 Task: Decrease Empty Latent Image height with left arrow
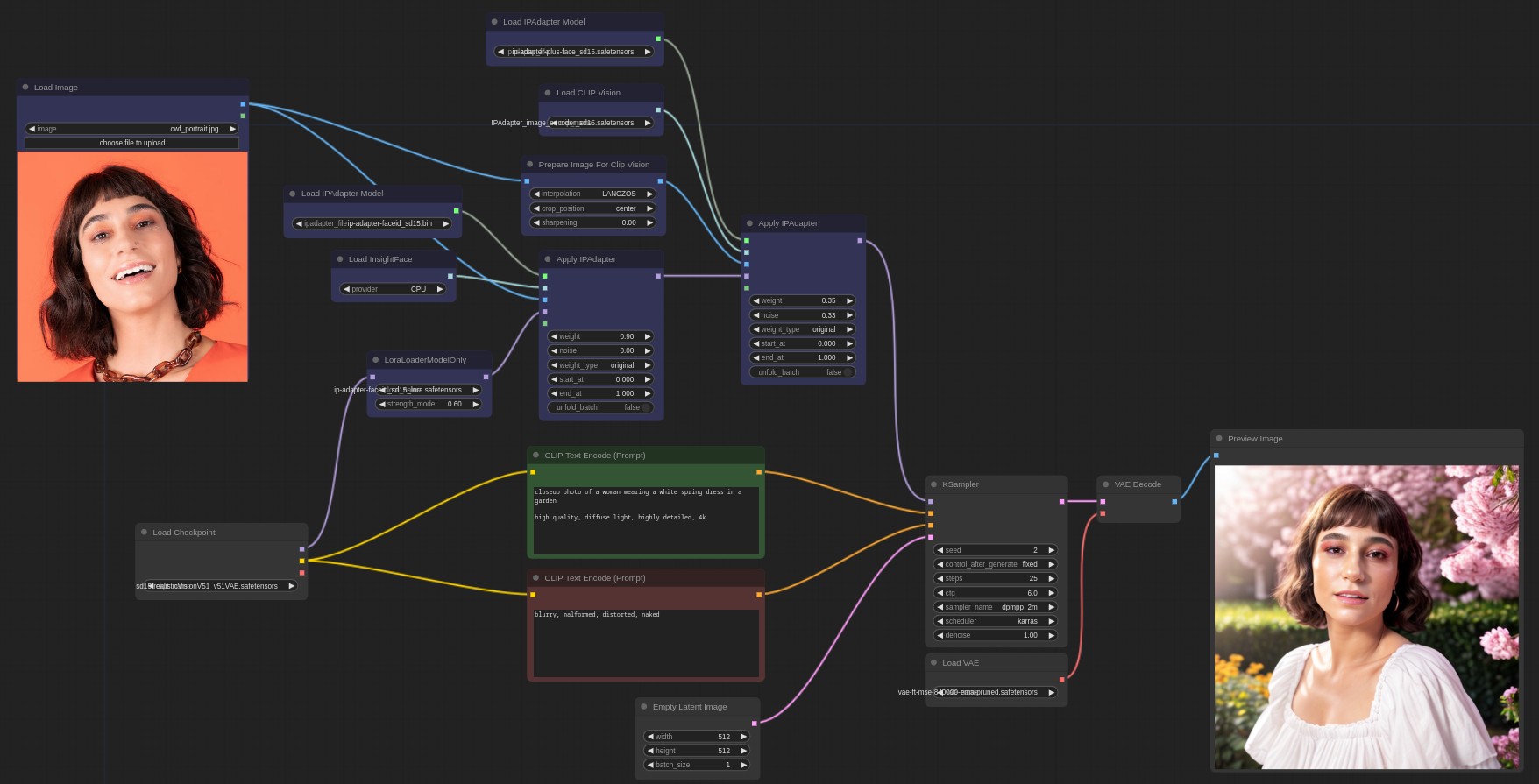pos(650,751)
